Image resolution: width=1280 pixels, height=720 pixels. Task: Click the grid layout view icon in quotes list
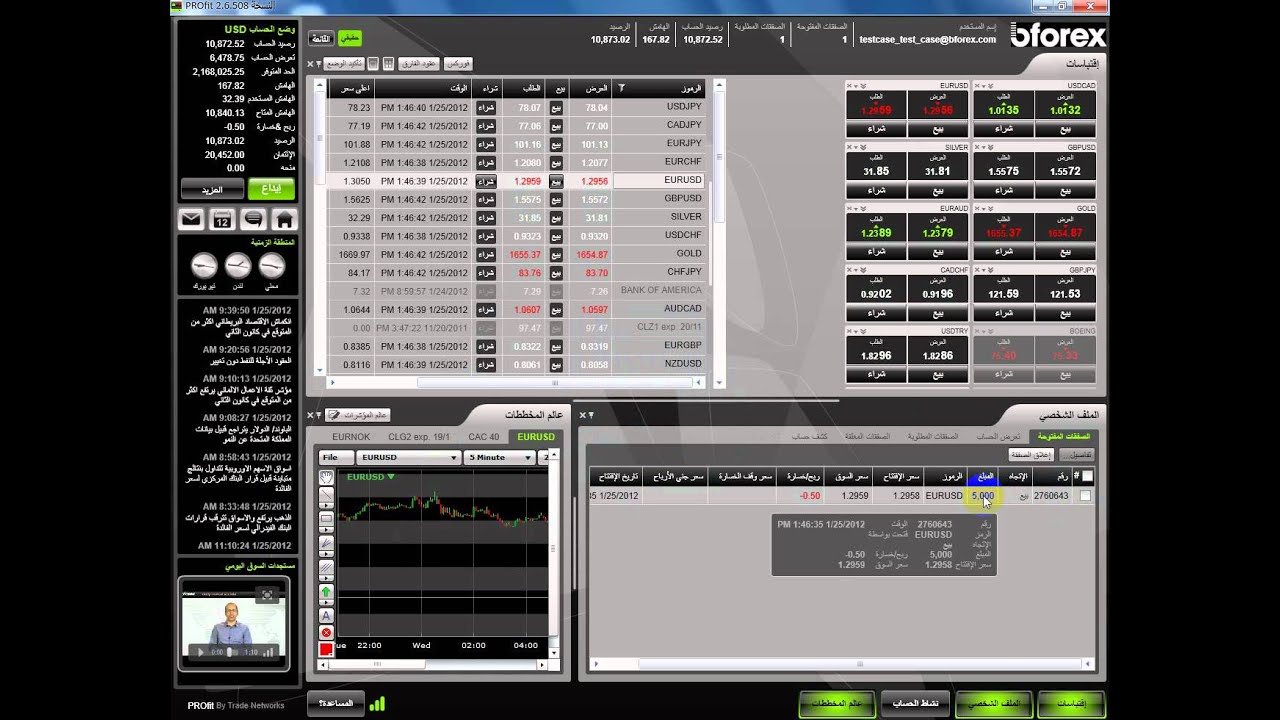click(x=388, y=64)
